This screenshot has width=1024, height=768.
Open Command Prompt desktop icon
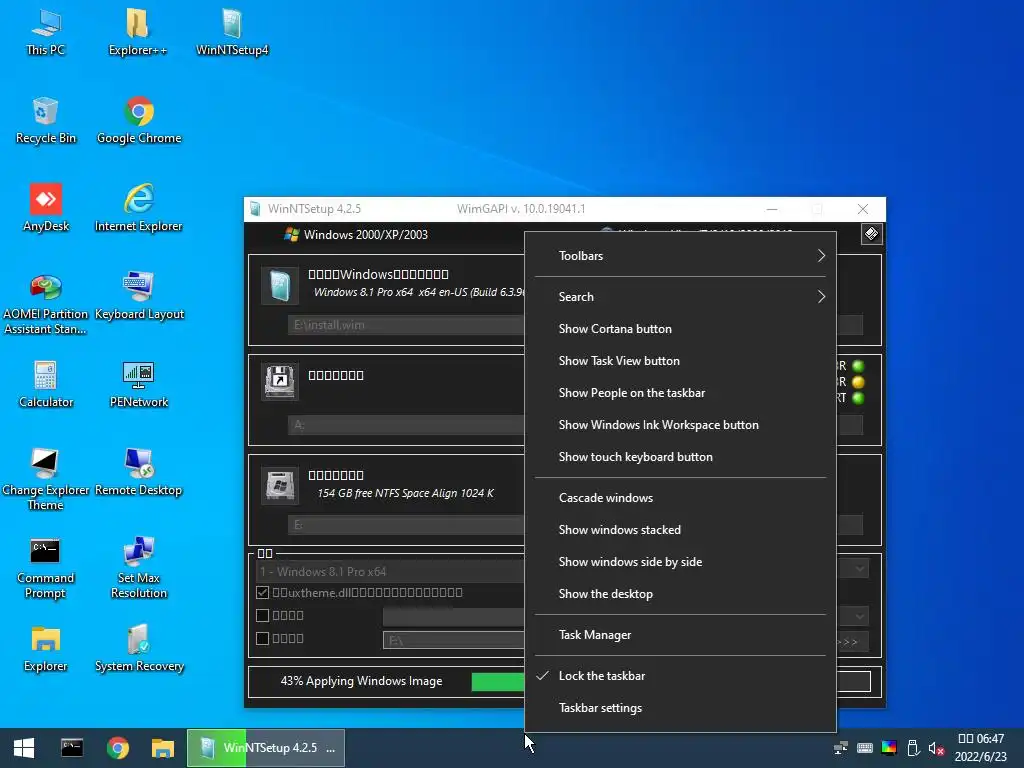point(46,568)
